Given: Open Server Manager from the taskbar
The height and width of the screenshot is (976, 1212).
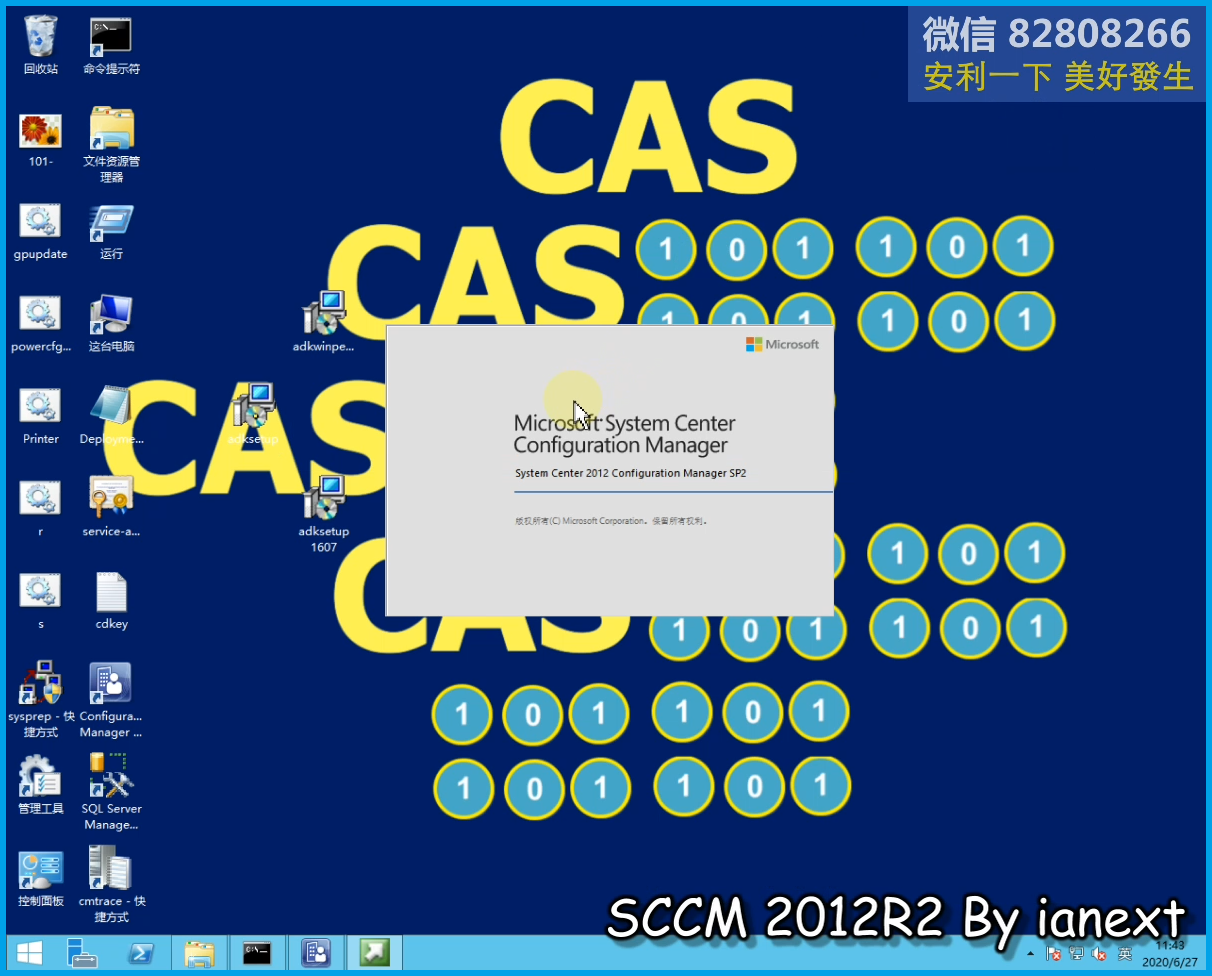Looking at the screenshot, I should 84,953.
